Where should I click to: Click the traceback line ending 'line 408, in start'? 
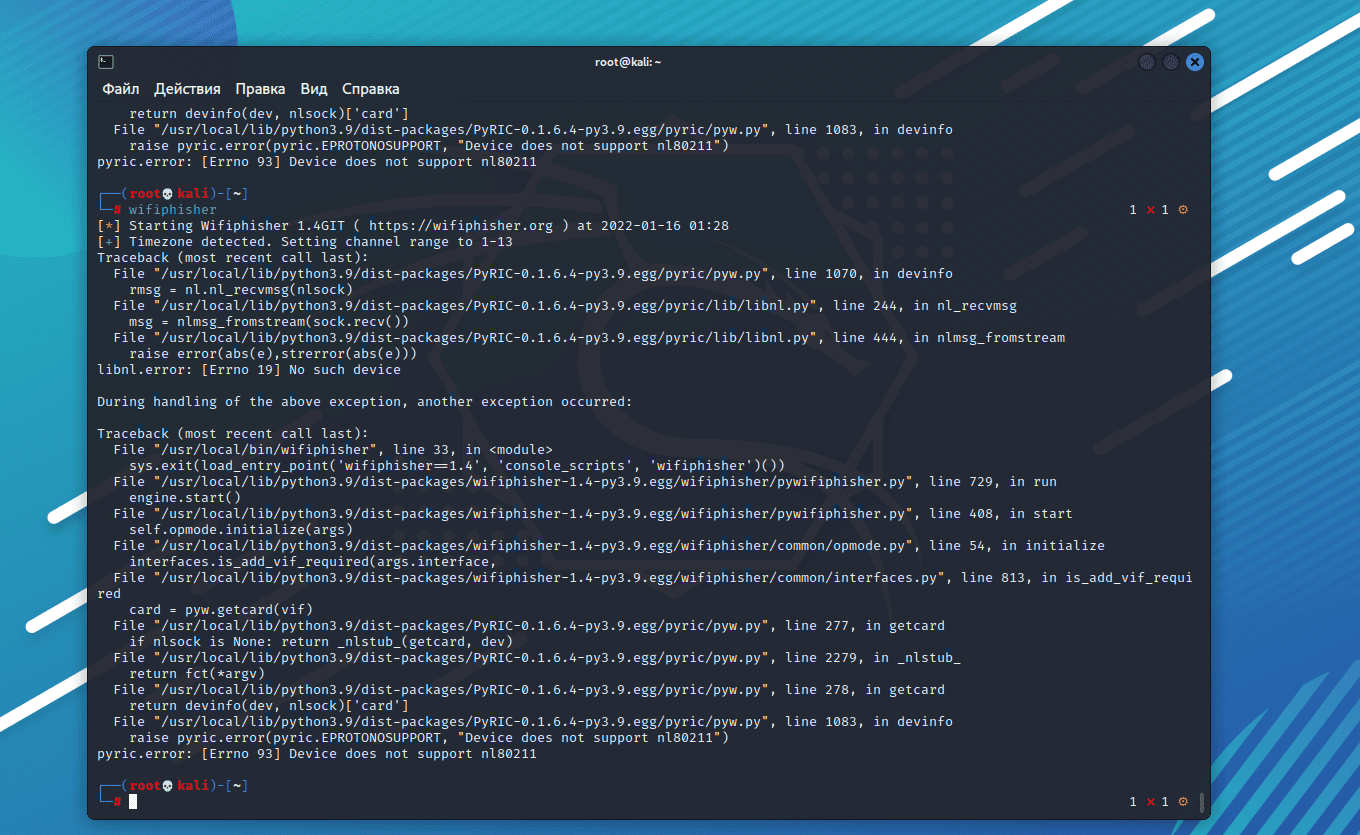593,514
